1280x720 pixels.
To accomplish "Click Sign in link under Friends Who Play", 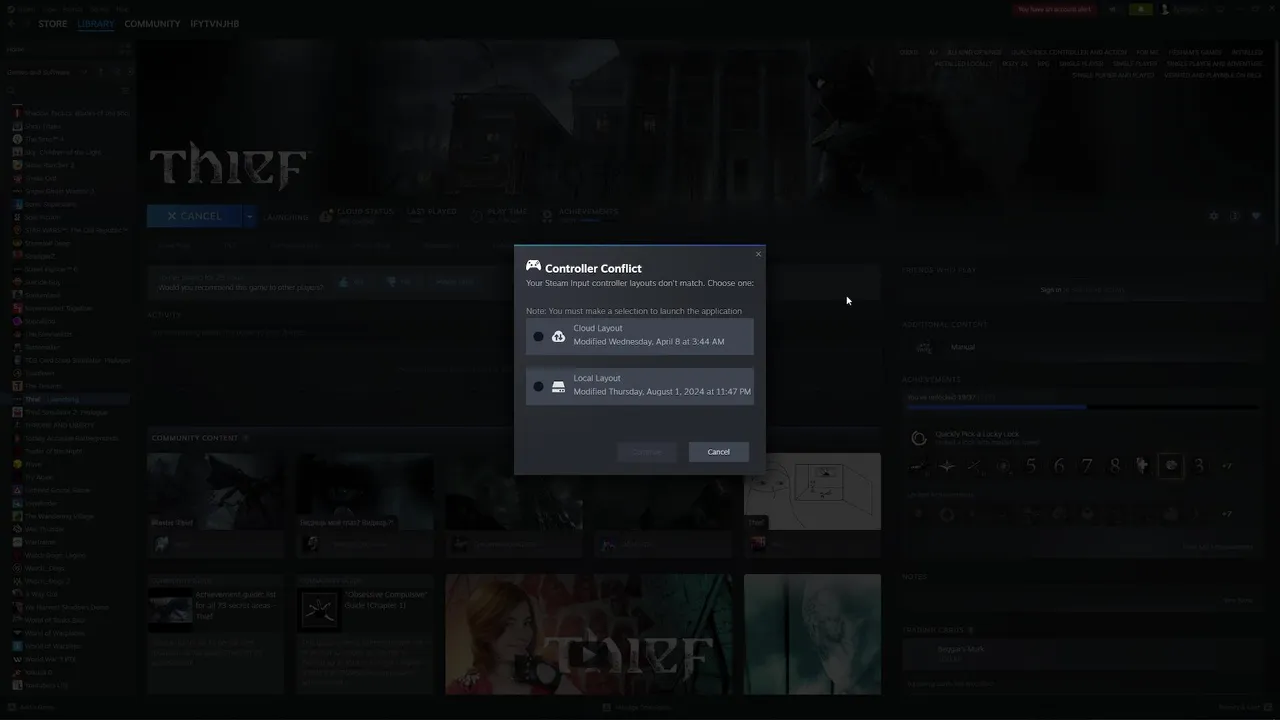I will [1050, 290].
